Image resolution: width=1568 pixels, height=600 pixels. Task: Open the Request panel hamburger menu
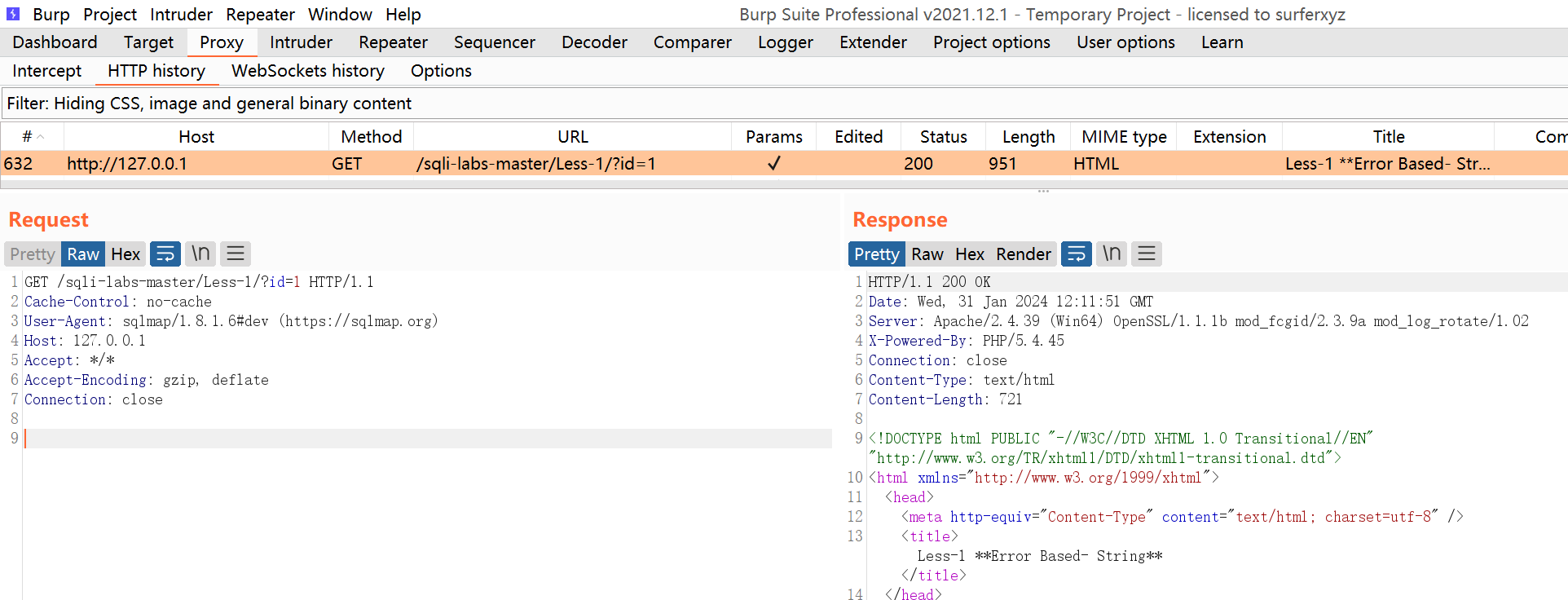tap(236, 254)
